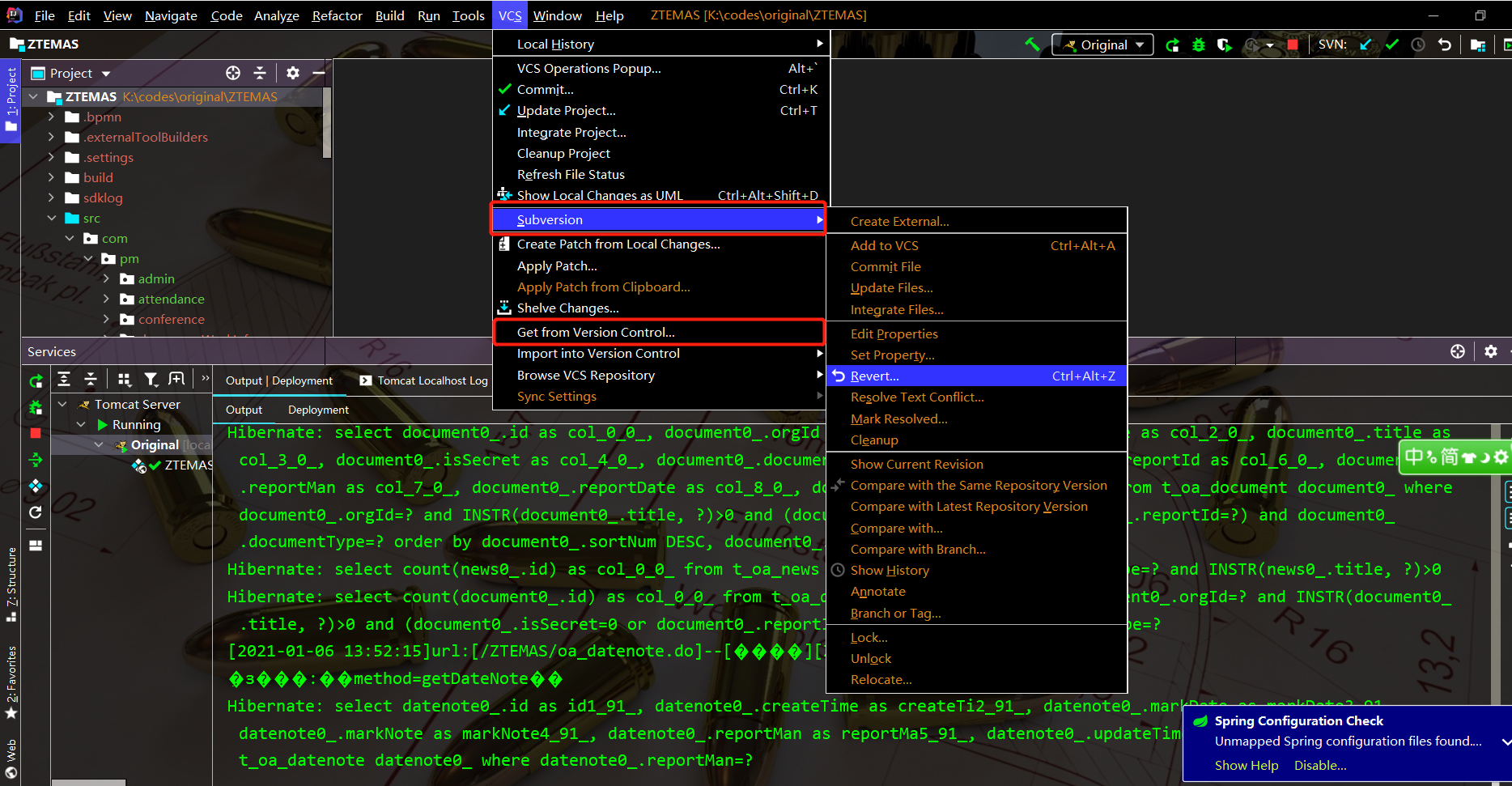Stop the server via Services red square
This screenshot has width=1512, height=786.
coord(36,434)
